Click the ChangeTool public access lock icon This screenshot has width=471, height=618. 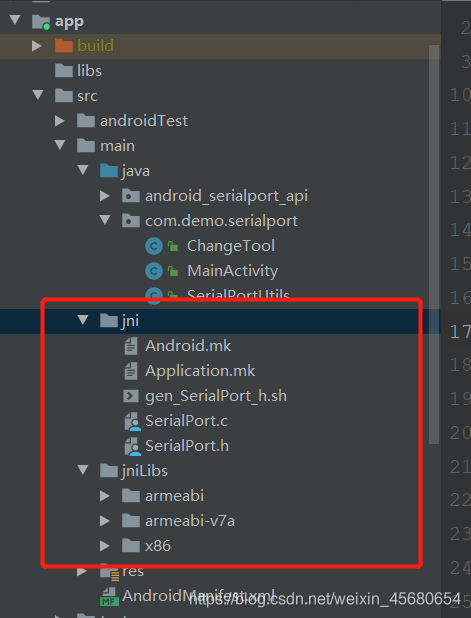(x=173, y=246)
